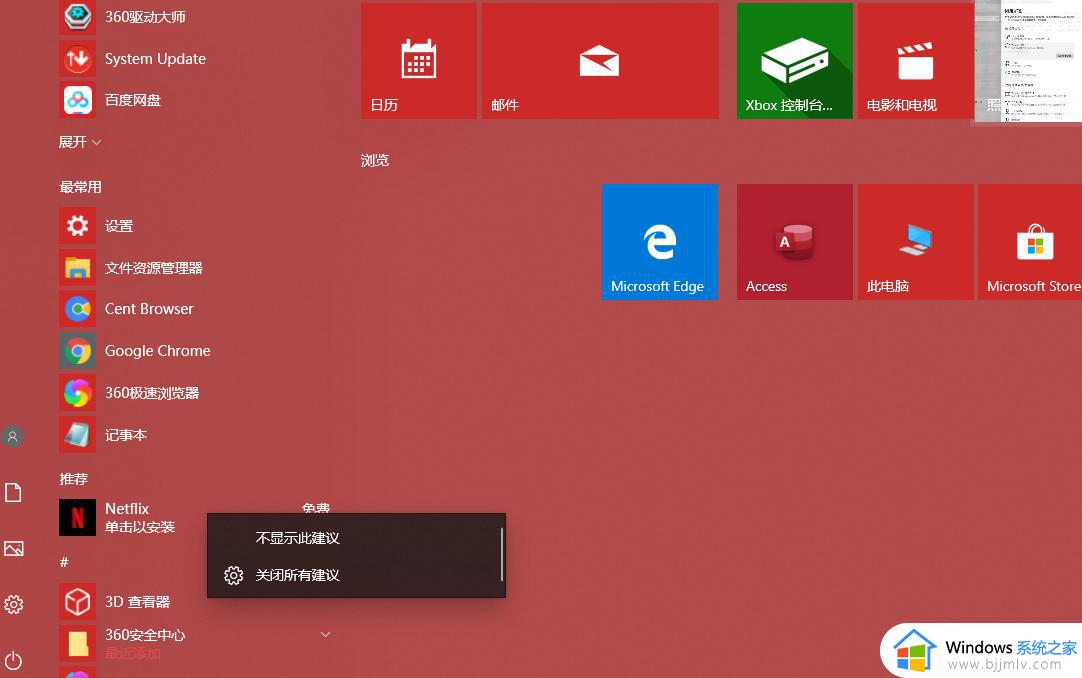Image resolution: width=1082 pixels, height=678 pixels.
Task: Open the Microsoft Store tile
Action: point(1030,241)
